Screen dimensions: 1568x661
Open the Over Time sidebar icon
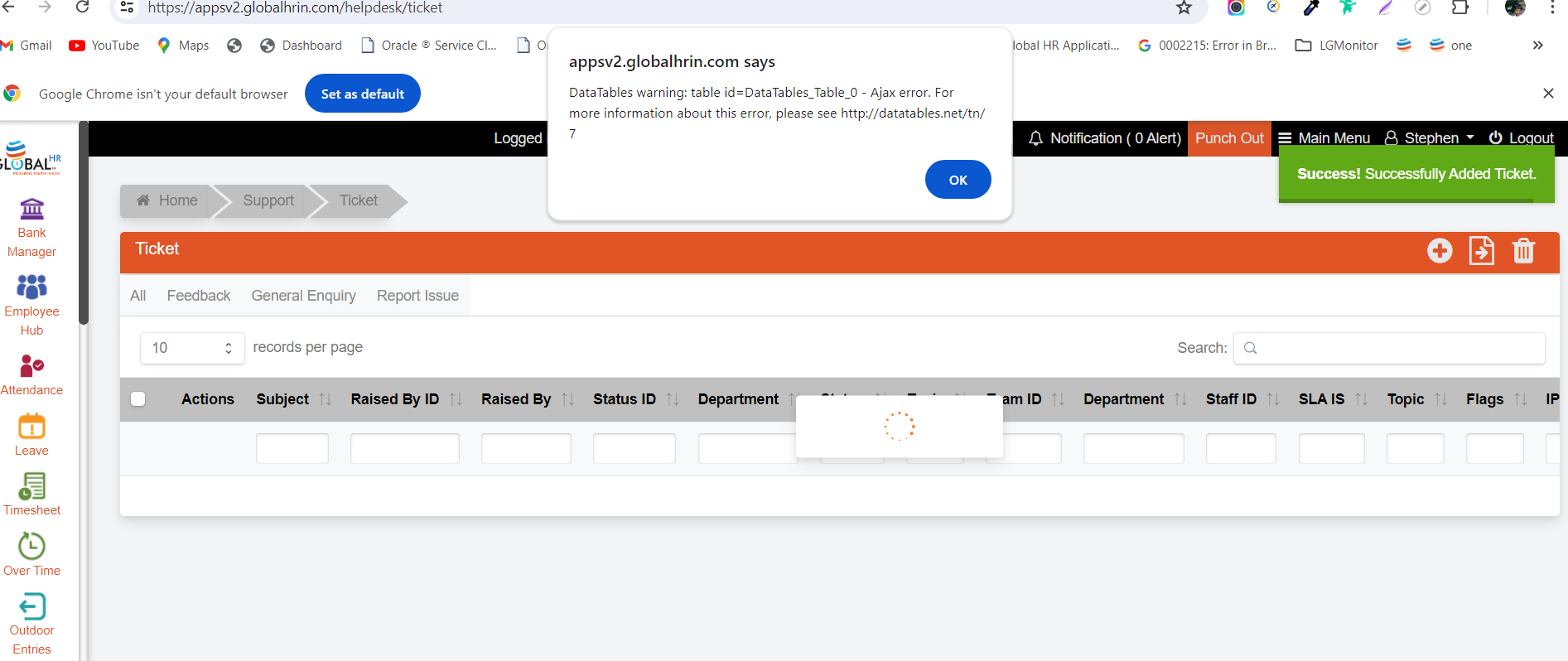31,554
